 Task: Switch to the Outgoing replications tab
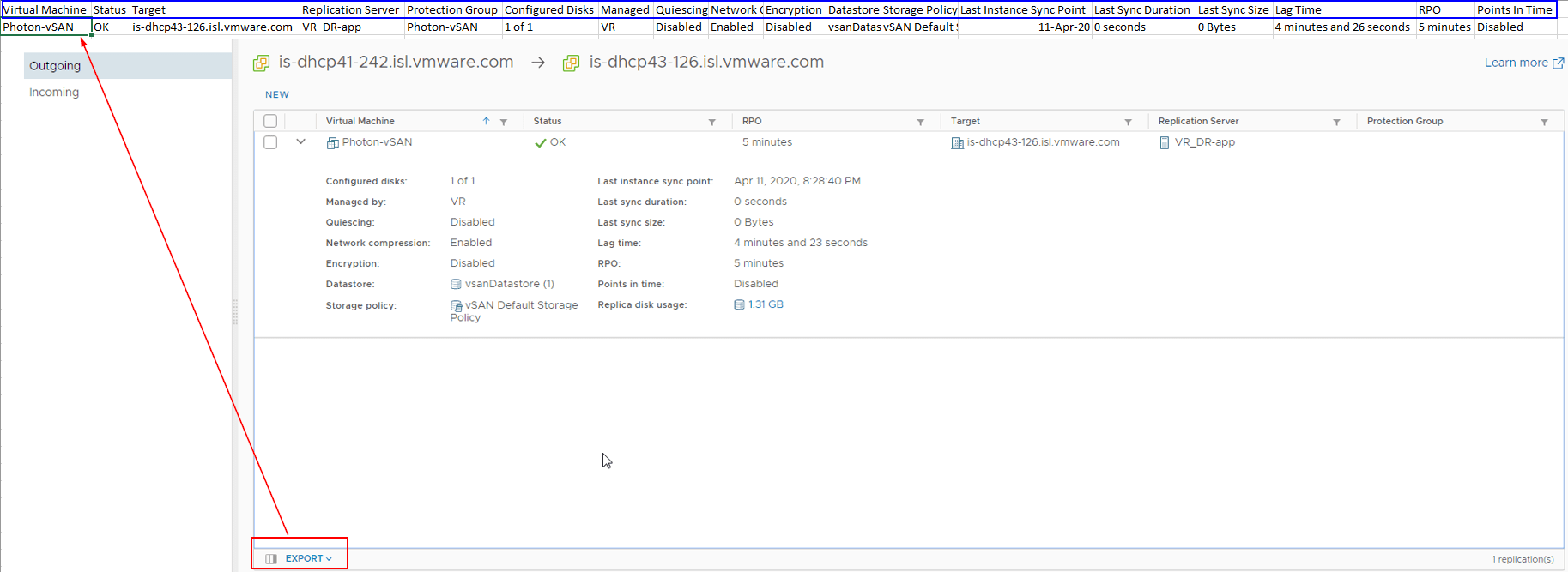click(55, 66)
